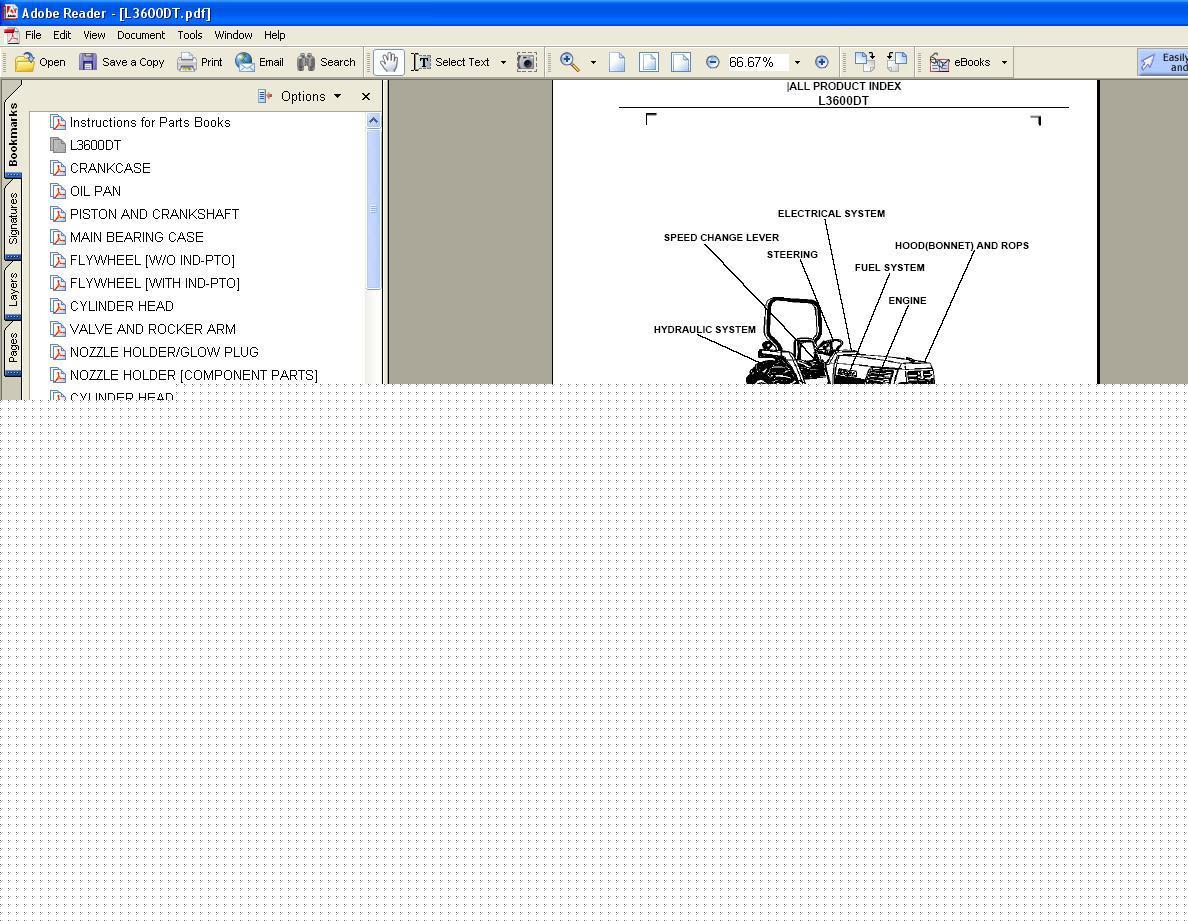The image size is (1188, 921).
Task: Set view to Fit Width icon
Action: [x=681, y=62]
